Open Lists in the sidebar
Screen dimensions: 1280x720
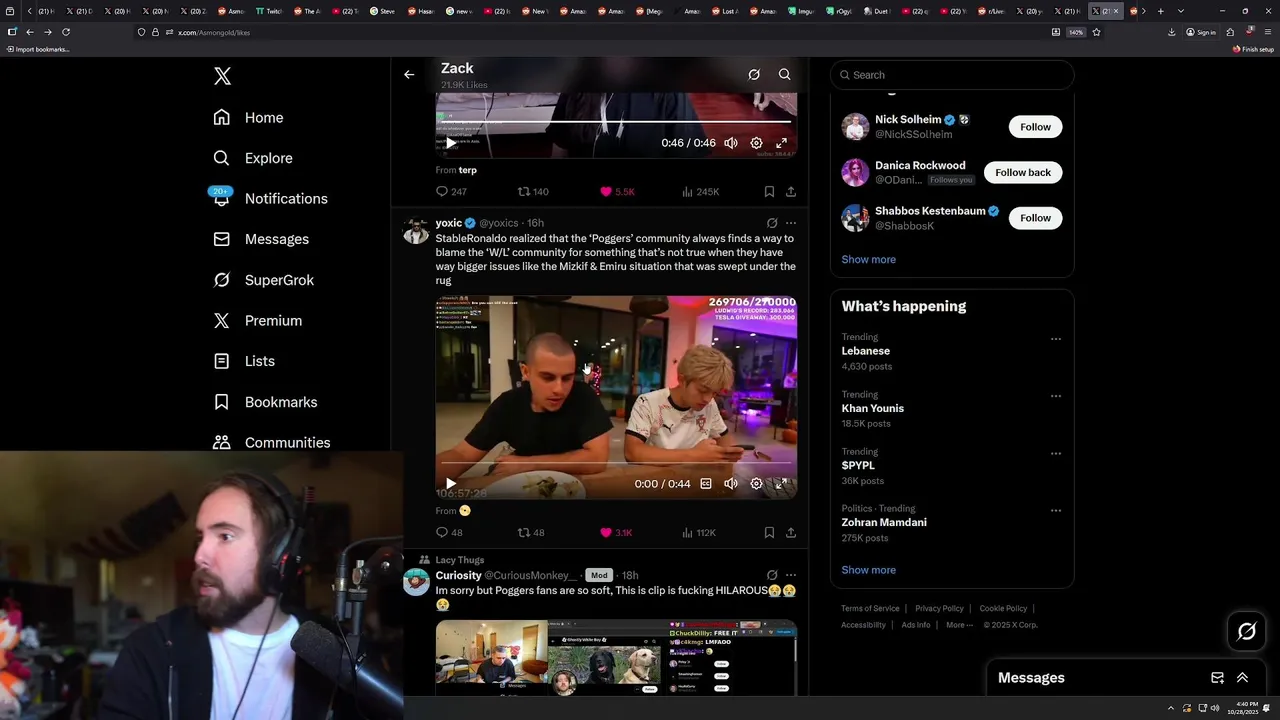pos(243,361)
